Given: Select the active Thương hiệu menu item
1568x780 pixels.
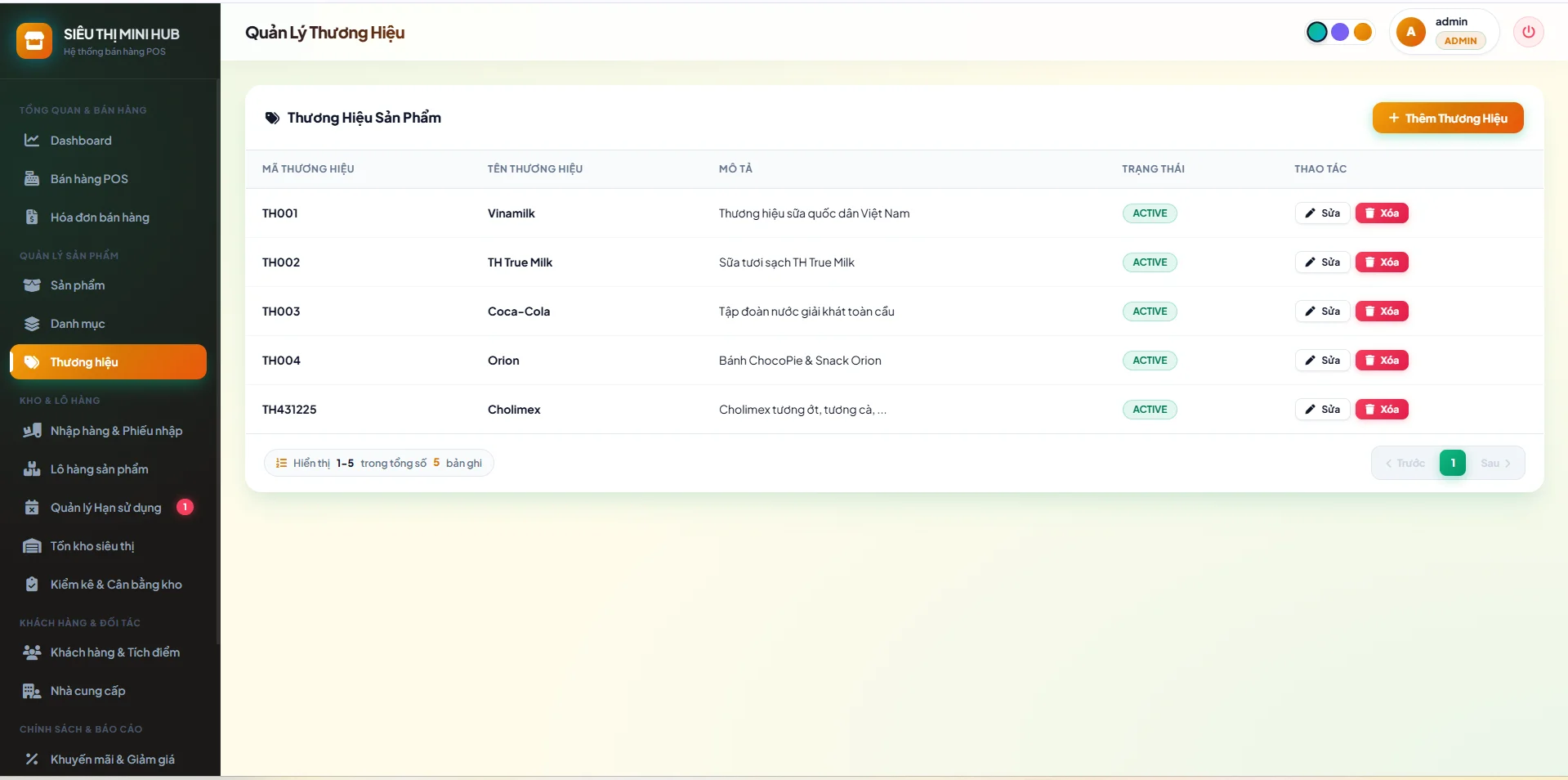Looking at the screenshot, I should pyautogui.click(x=108, y=362).
